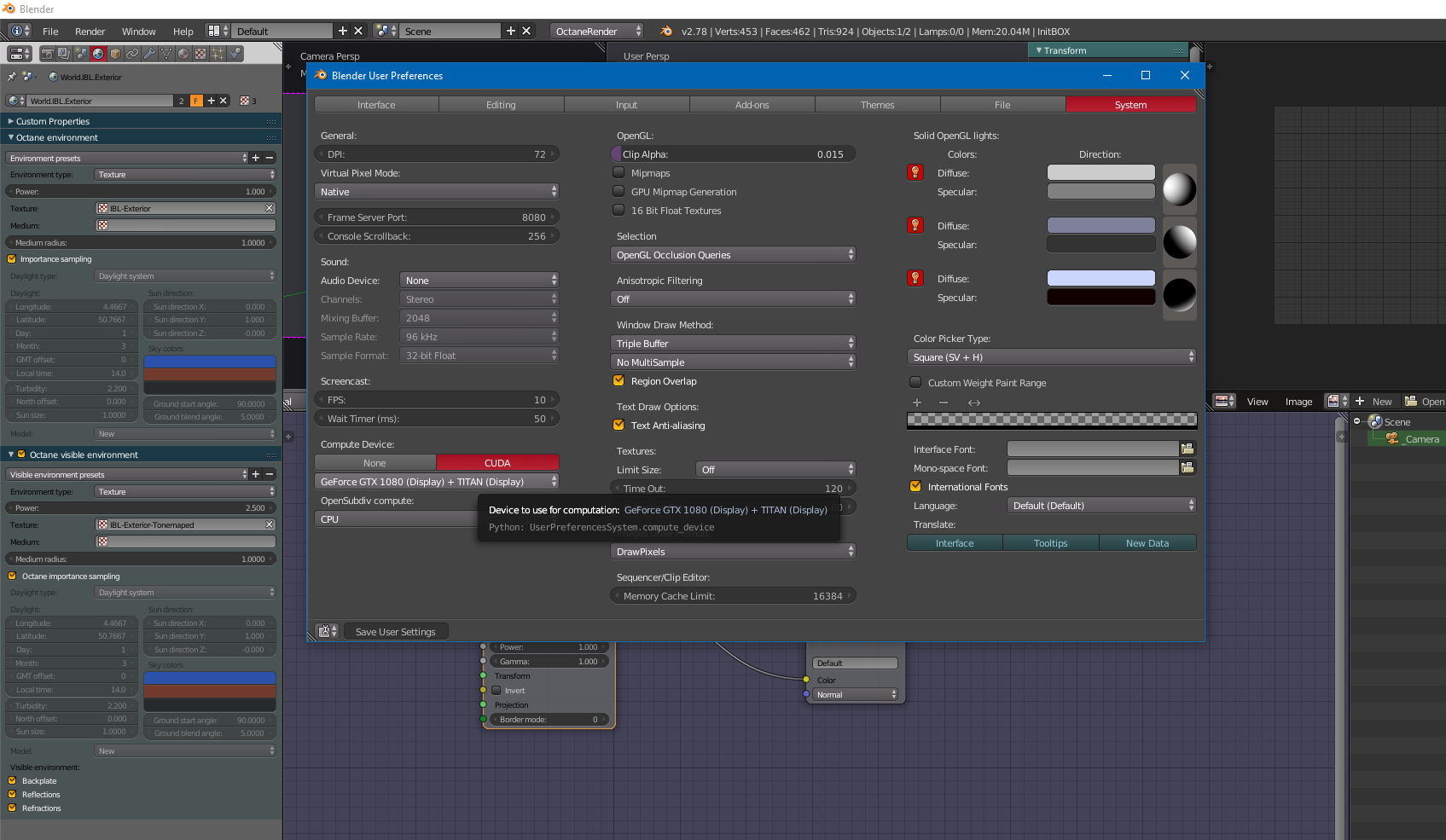This screenshot has height=840, width=1446.
Task: Click the Info editor type icon
Action: tap(19, 31)
